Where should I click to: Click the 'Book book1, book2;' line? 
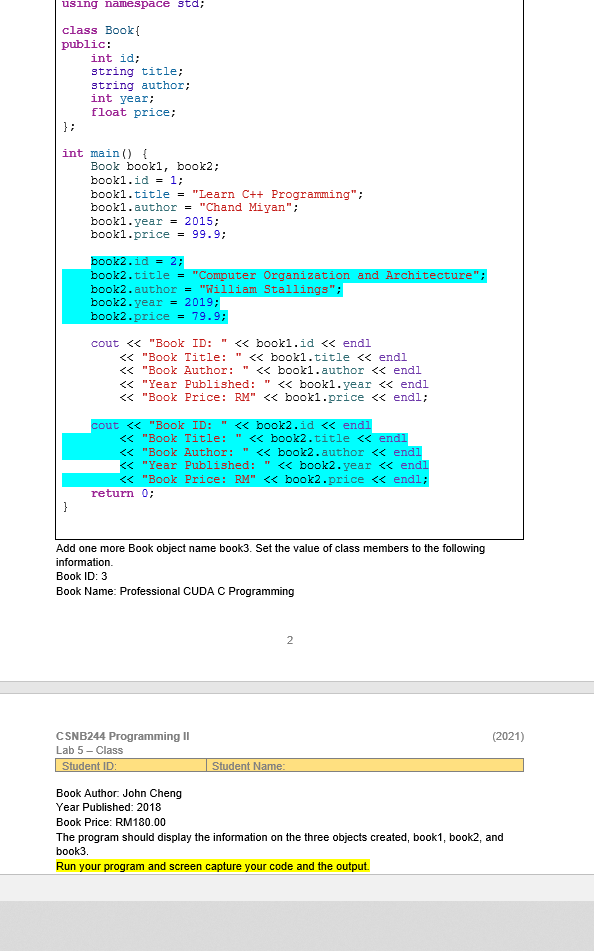[x=155, y=166]
